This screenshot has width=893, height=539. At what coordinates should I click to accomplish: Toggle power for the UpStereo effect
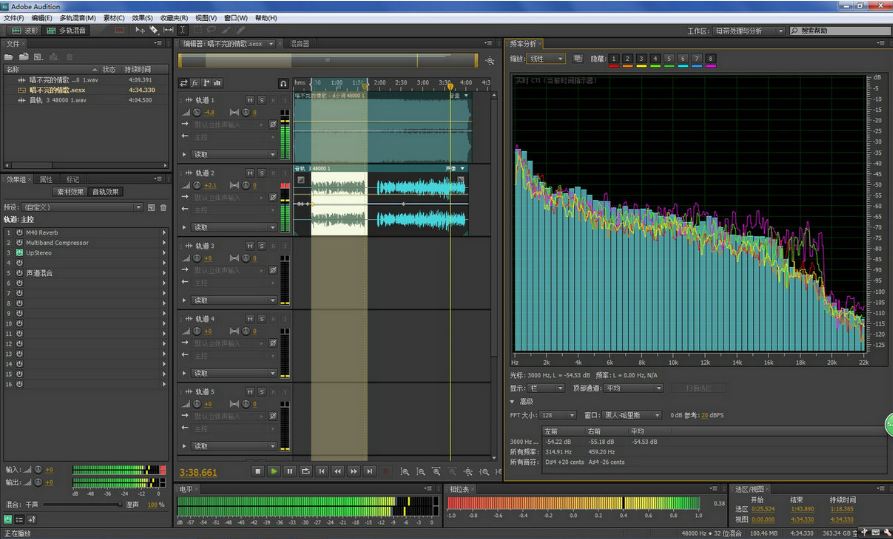point(19,252)
